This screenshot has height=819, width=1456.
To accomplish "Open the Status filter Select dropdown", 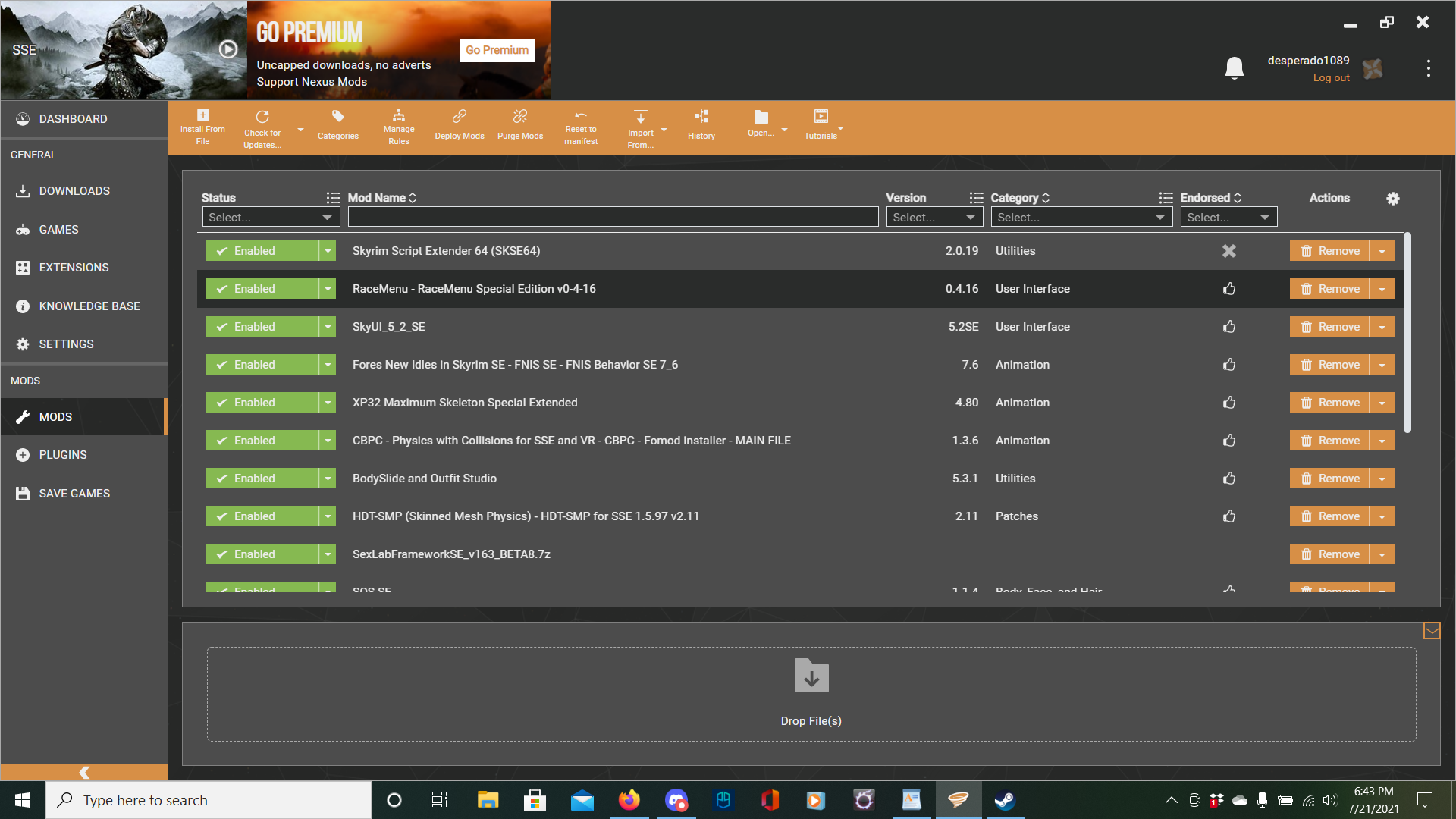I will click(x=271, y=218).
